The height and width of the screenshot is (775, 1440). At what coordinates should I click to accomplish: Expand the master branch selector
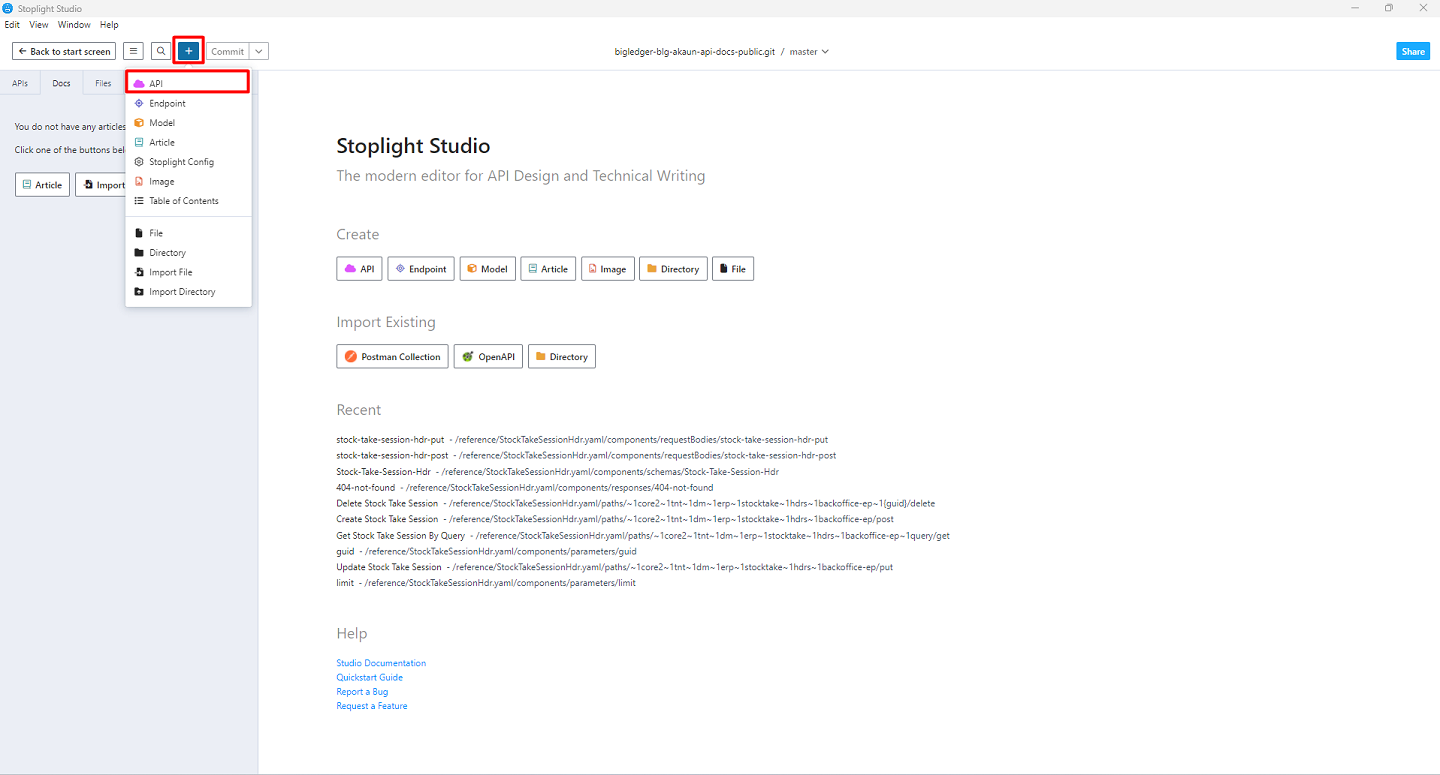809,51
